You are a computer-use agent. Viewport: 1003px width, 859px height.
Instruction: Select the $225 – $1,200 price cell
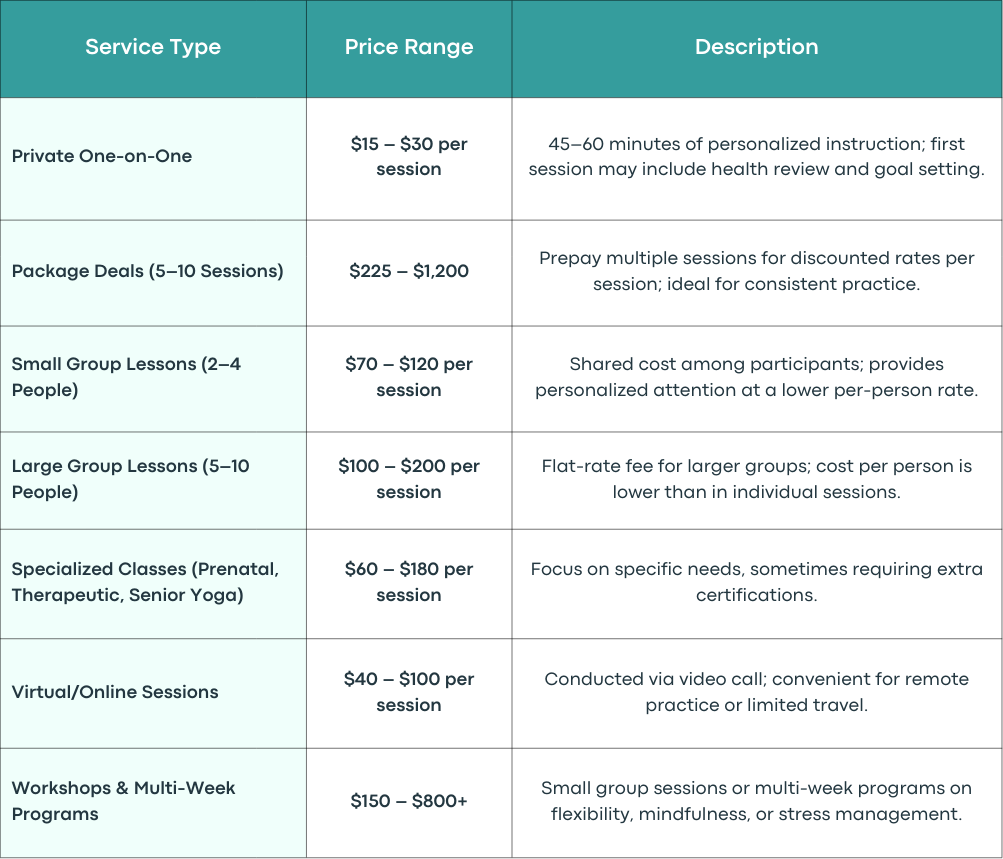[x=409, y=271]
